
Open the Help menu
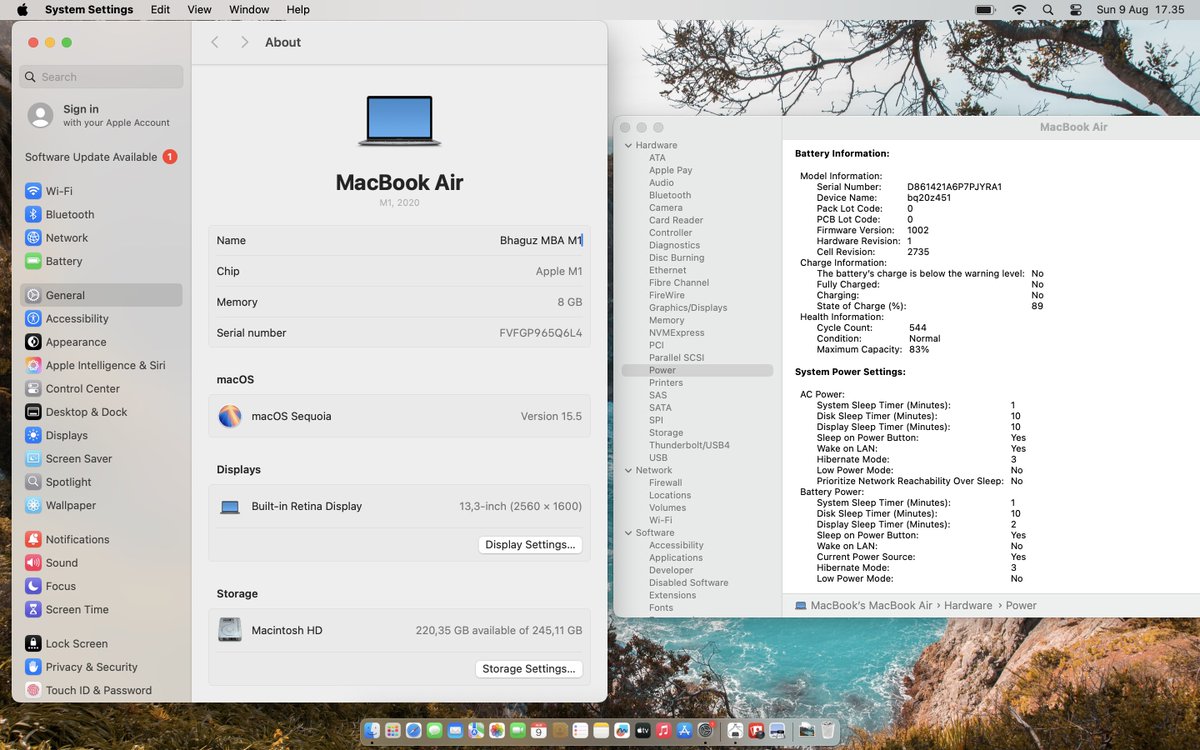(298, 10)
